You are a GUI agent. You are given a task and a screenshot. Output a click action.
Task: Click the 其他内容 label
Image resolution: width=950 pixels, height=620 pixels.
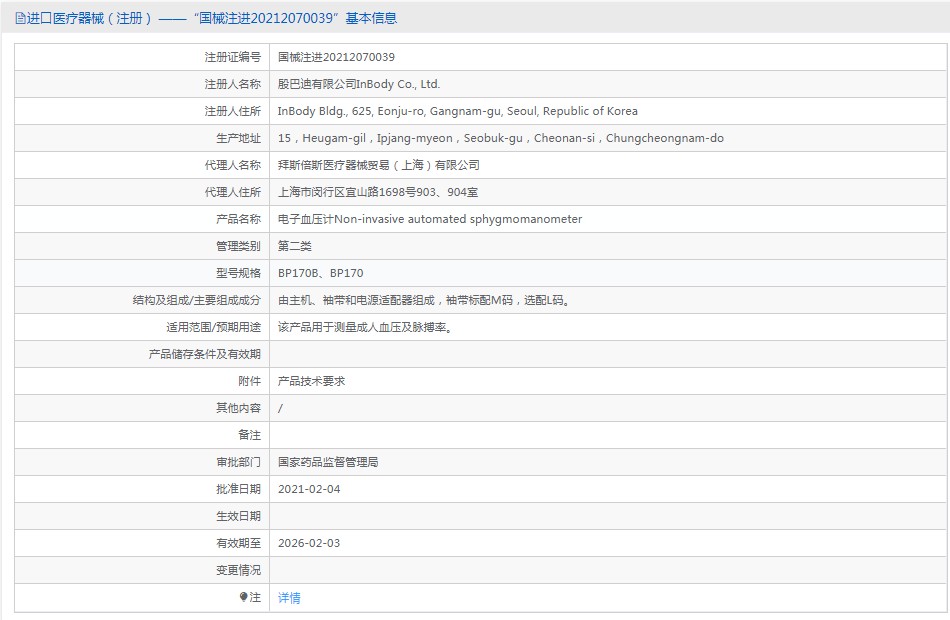point(239,408)
